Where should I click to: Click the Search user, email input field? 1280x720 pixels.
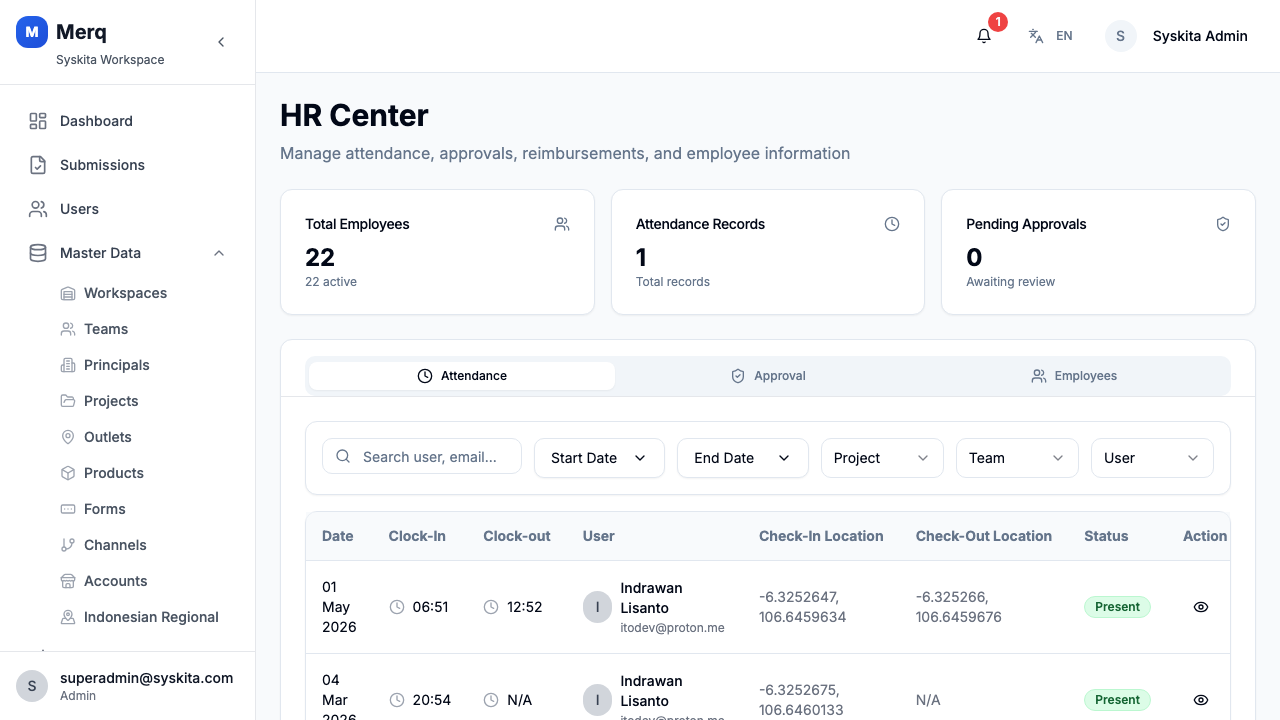[x=422, y=456]
